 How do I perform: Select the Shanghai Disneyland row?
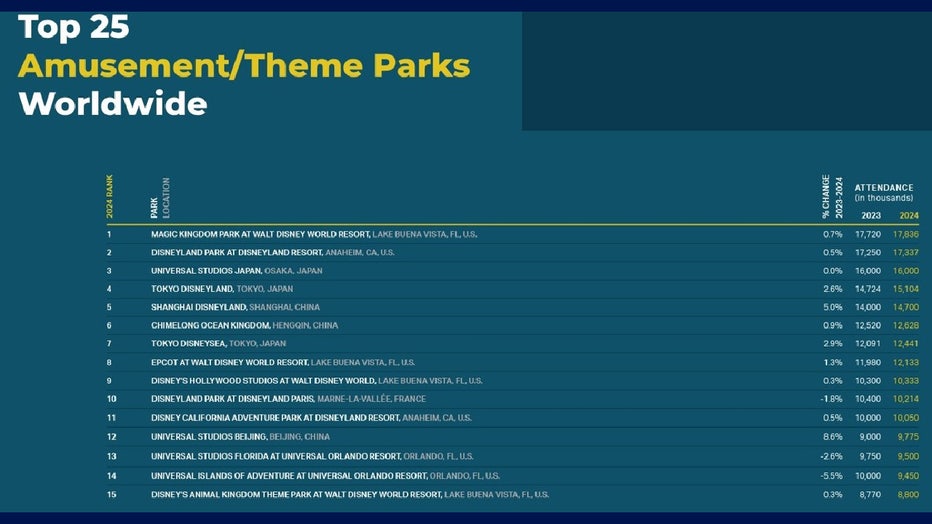(235, 307)
